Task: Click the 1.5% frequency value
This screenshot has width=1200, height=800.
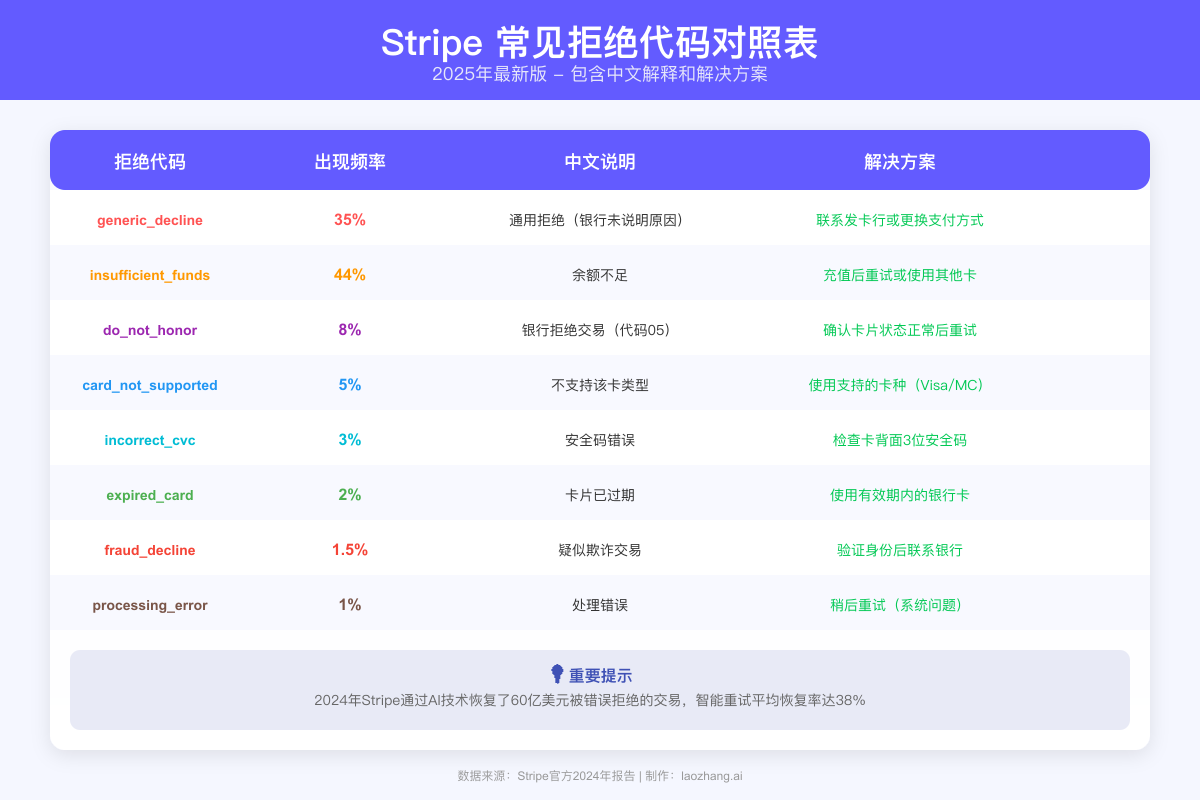Action: tap(350, 550)
